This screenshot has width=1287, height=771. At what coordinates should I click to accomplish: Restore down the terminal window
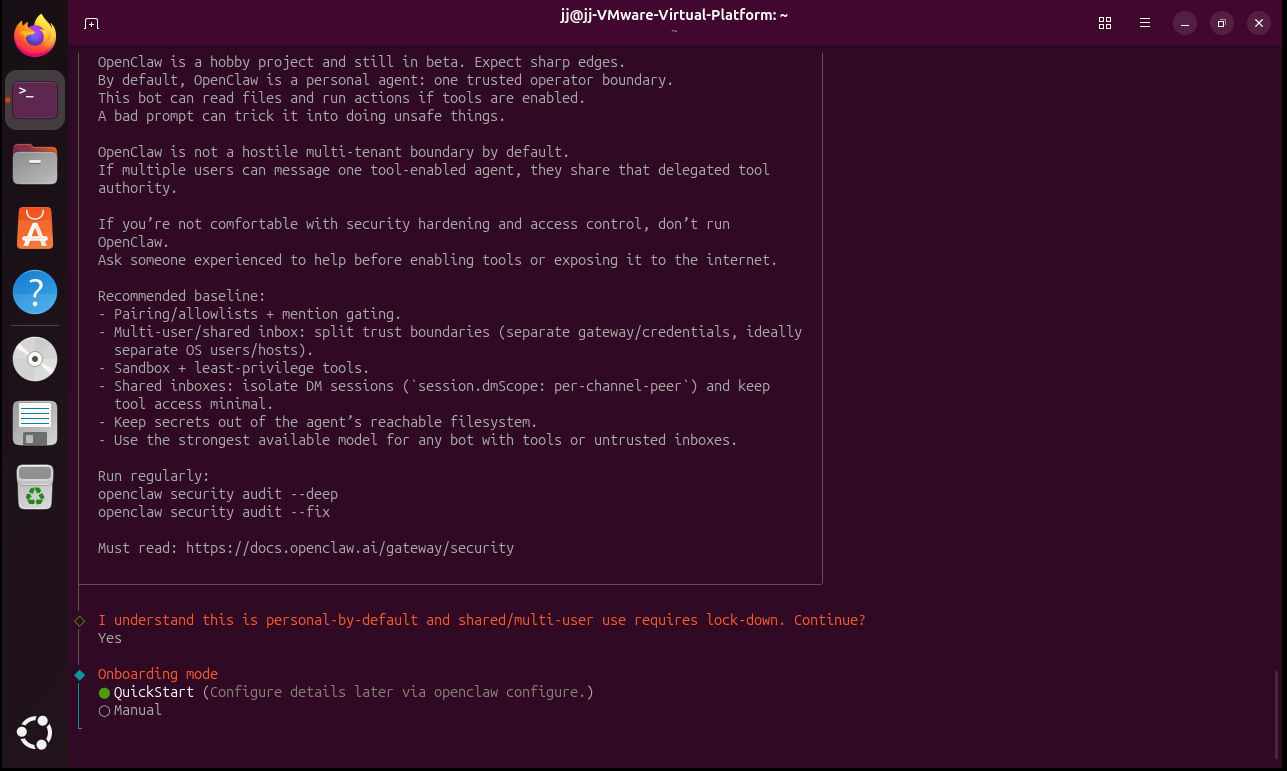1221,23
